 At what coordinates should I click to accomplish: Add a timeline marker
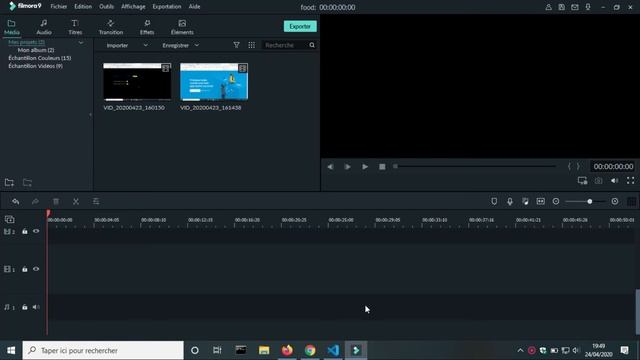pos(494,201)
